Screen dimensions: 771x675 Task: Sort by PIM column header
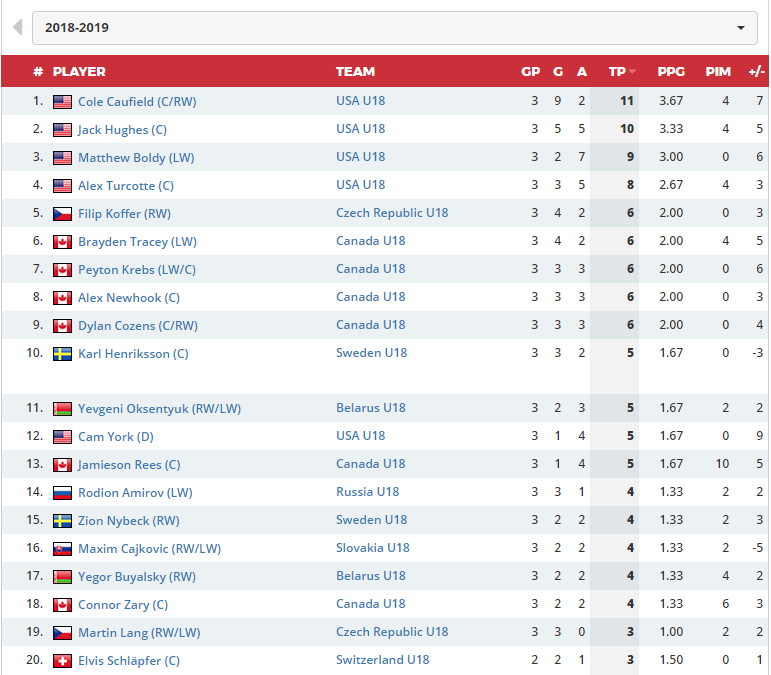coord(718,72)
